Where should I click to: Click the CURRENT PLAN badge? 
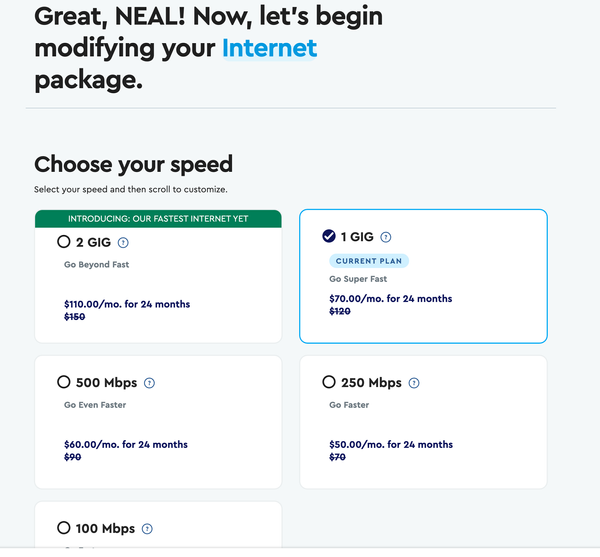tap(369, 261)
